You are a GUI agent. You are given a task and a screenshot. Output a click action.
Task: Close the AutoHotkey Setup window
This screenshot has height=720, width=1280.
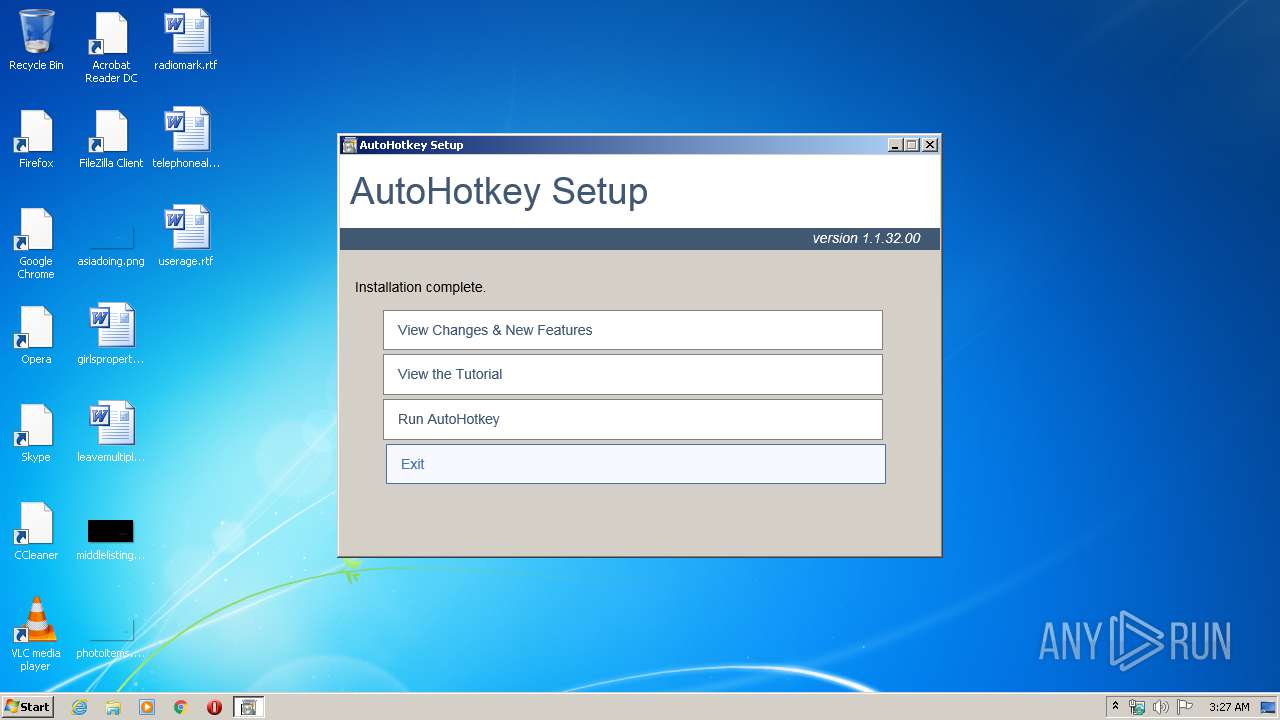930,145
